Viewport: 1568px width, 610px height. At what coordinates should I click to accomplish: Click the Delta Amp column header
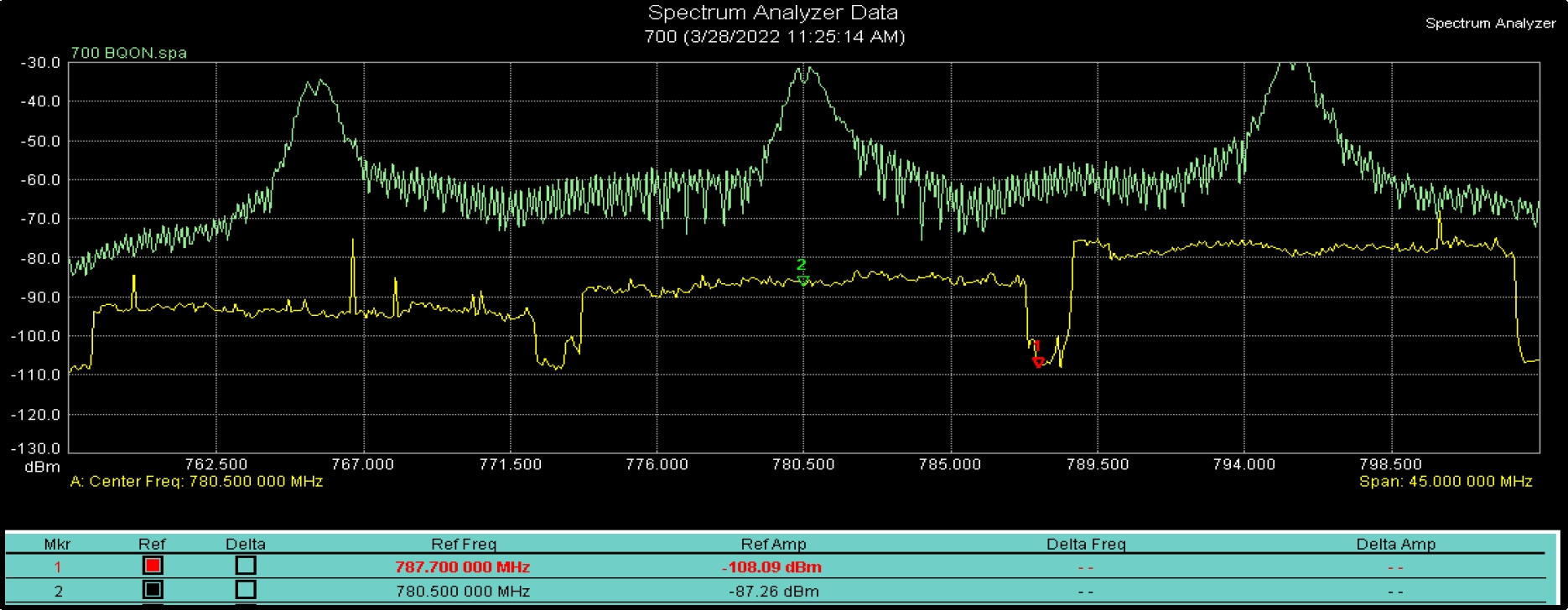point(1395,544)
